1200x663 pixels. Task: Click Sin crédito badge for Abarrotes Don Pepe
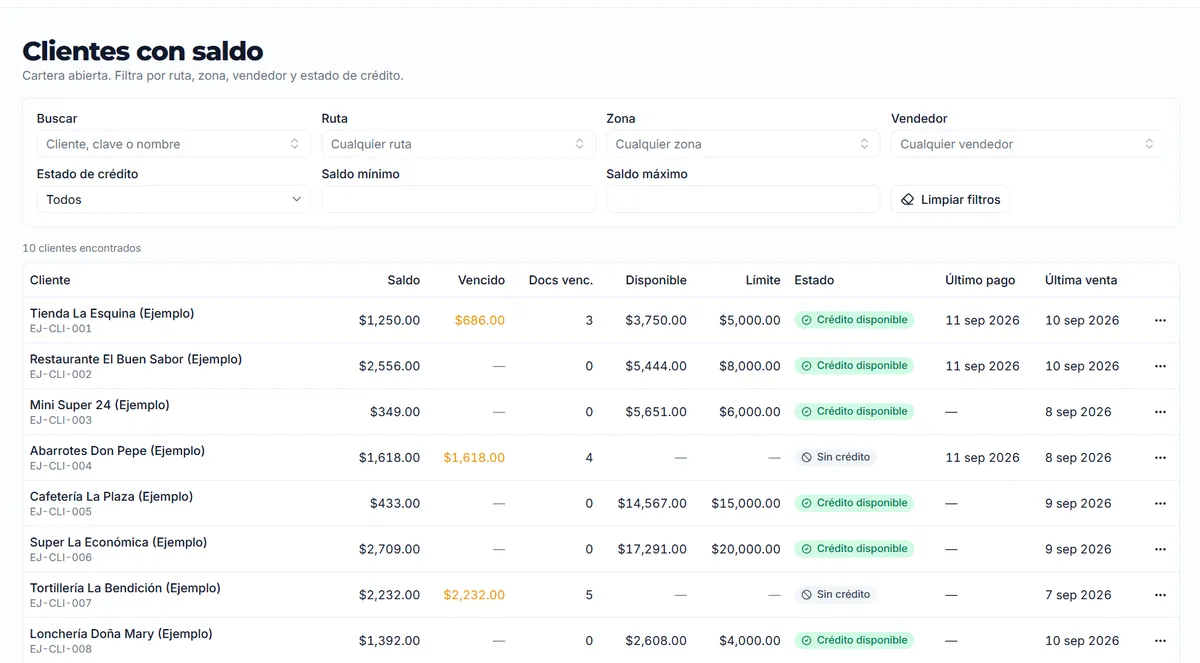click(835, 458)
